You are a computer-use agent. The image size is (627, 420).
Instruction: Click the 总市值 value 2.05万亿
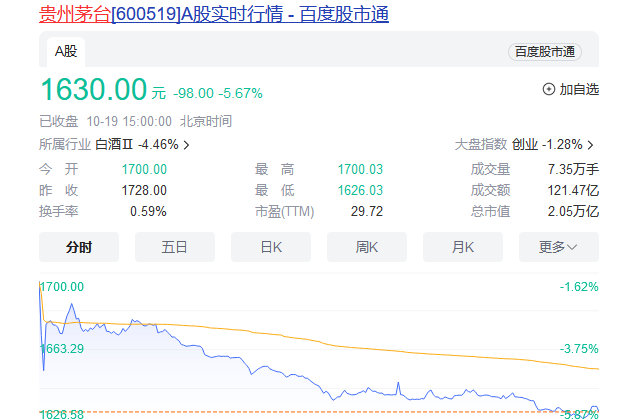[573, 211]
